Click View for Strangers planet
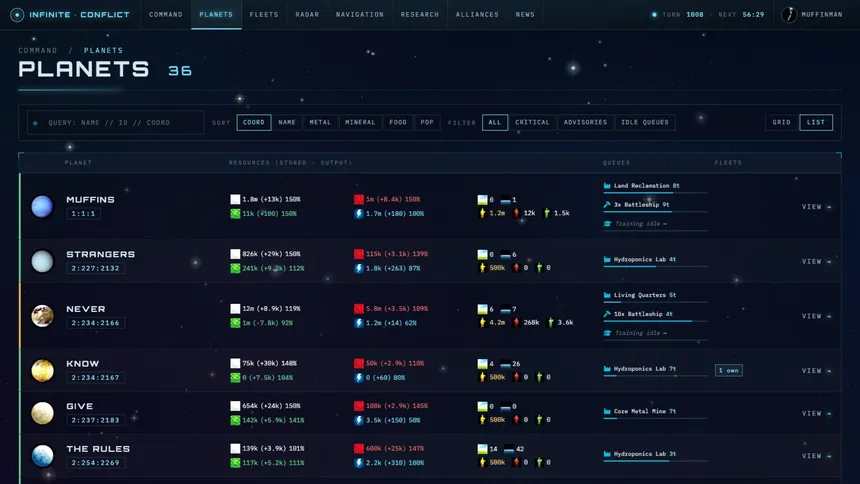The height and width of the screenshot is (484, 860). [x=816, y=262]
